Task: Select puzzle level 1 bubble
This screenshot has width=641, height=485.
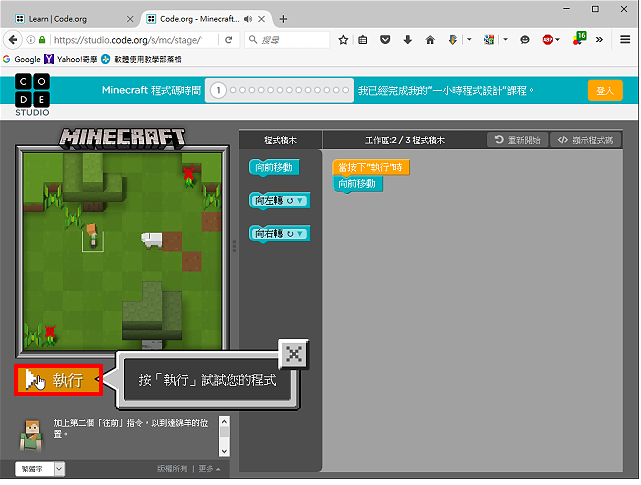Action: pyautogui.click(x=218, y=90)
